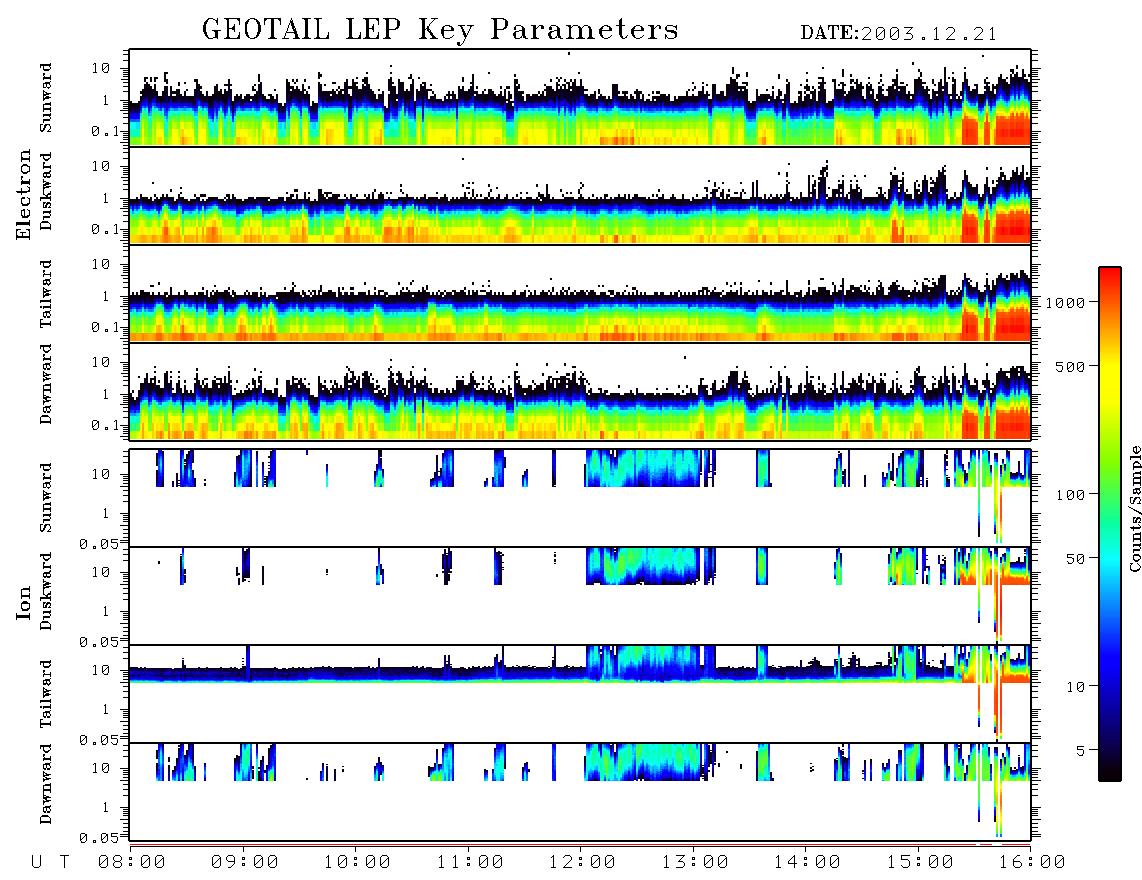Click the "09:00" time tick label
This screenshot has height=880, width=1142.
(x=245, y=863)
